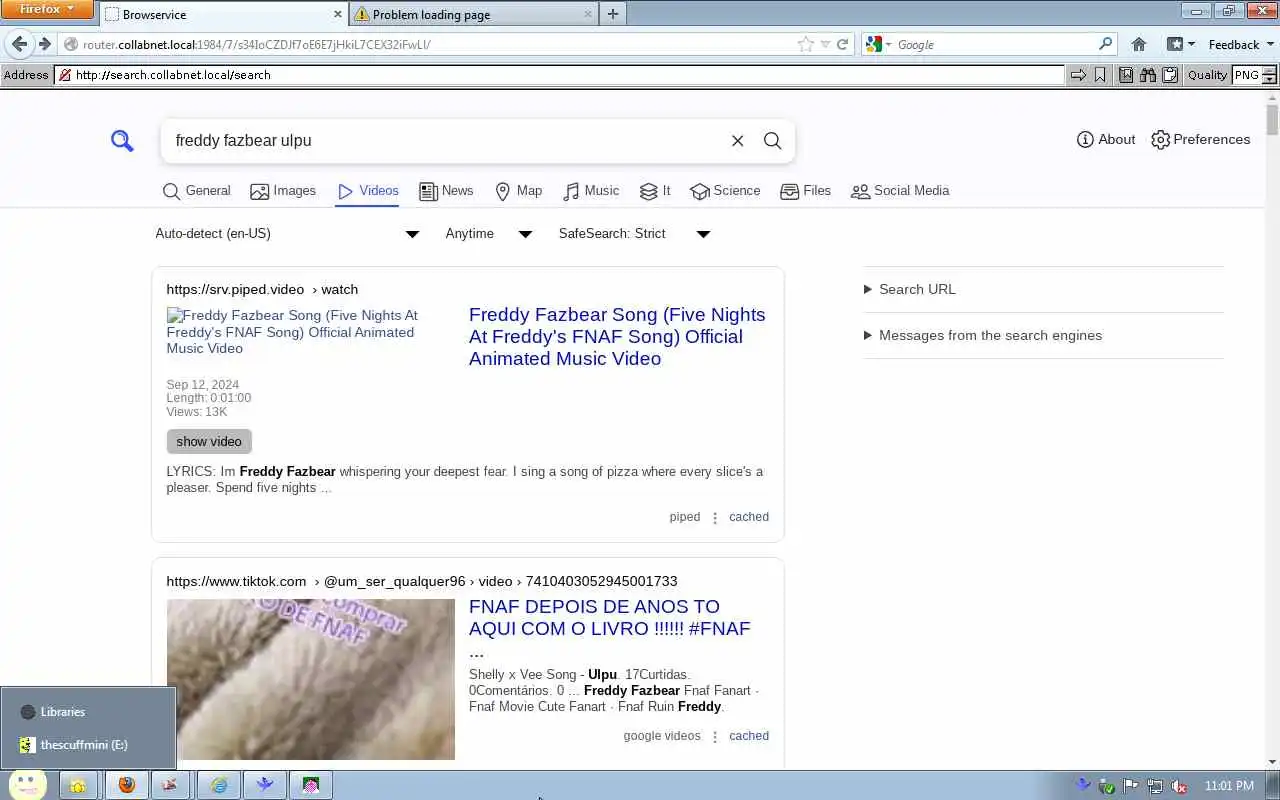1280x800 pixels.
Task: Click the muted volume tray icon
Action: [1179, 786]
